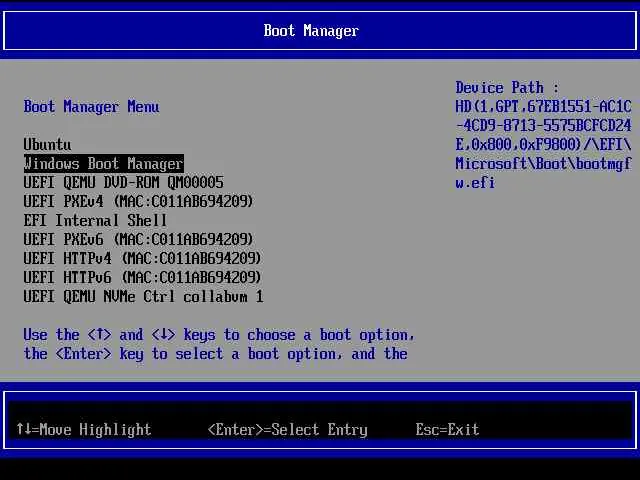Click the Boot Manager title text

point(311,31)
